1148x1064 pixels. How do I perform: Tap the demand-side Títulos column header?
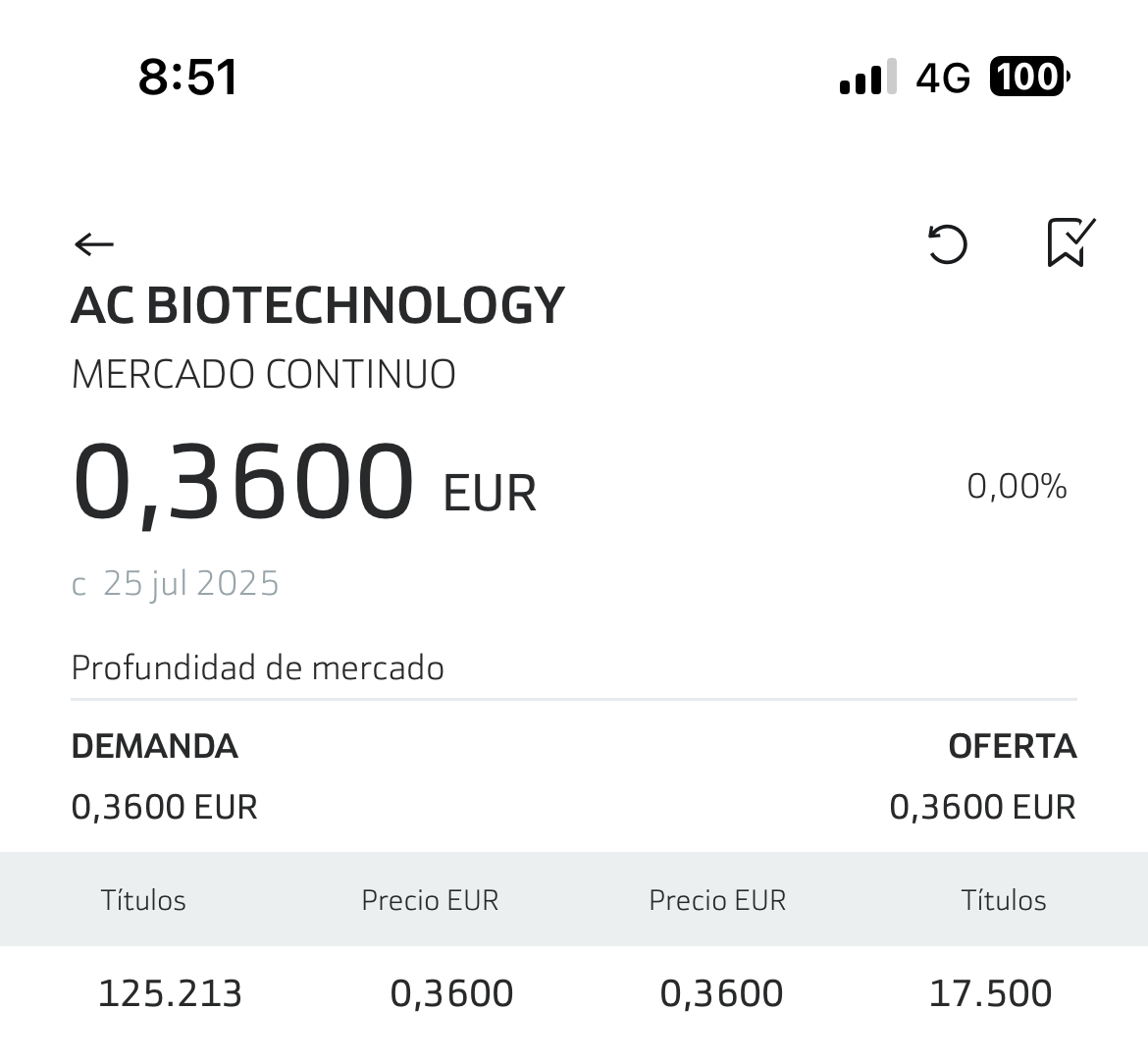pyautogui.click(x=143, y=900)
